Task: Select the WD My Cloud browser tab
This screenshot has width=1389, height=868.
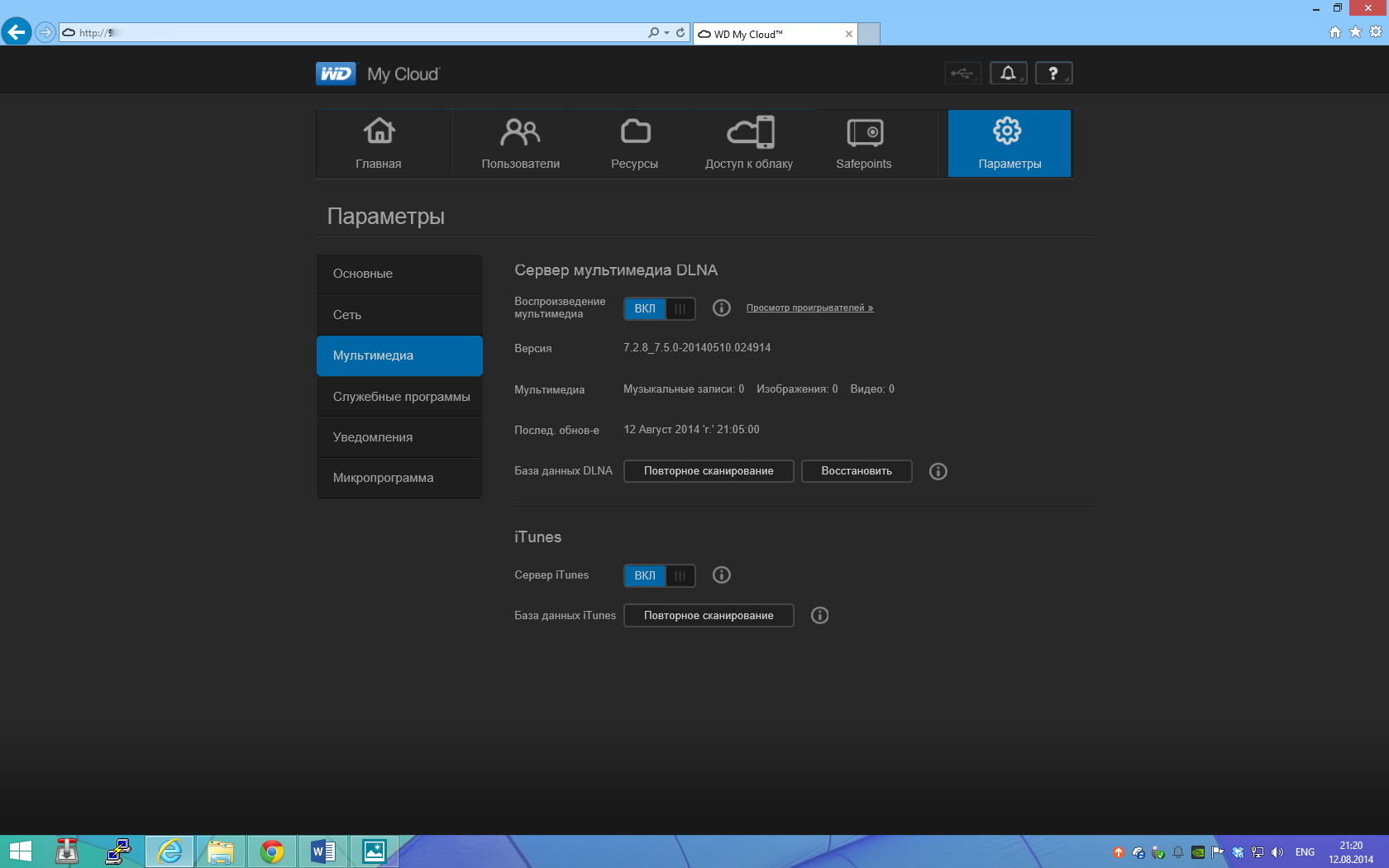Action: (775, 34)
